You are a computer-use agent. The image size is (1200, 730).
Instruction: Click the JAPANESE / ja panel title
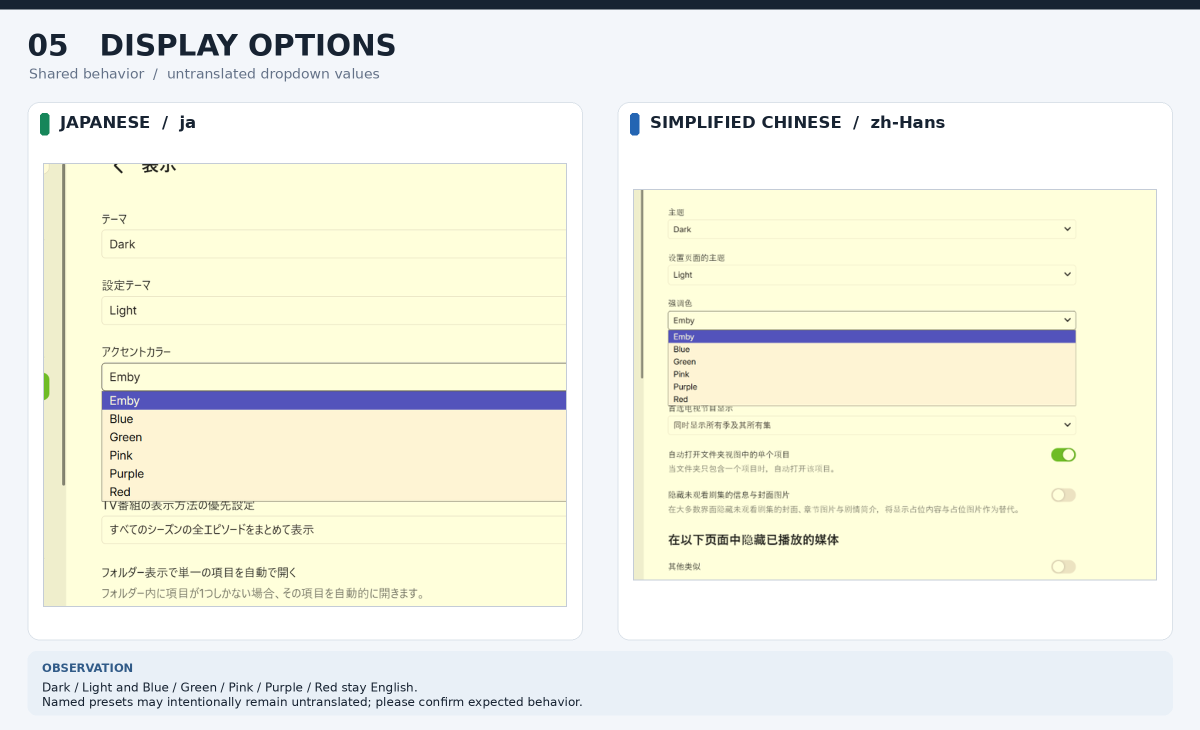click(128, 123)
